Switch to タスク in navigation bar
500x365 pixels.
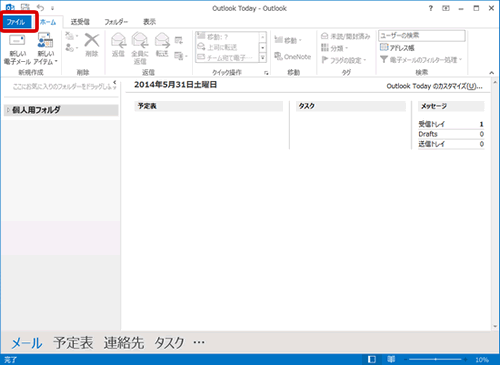[x=169, y=343]
